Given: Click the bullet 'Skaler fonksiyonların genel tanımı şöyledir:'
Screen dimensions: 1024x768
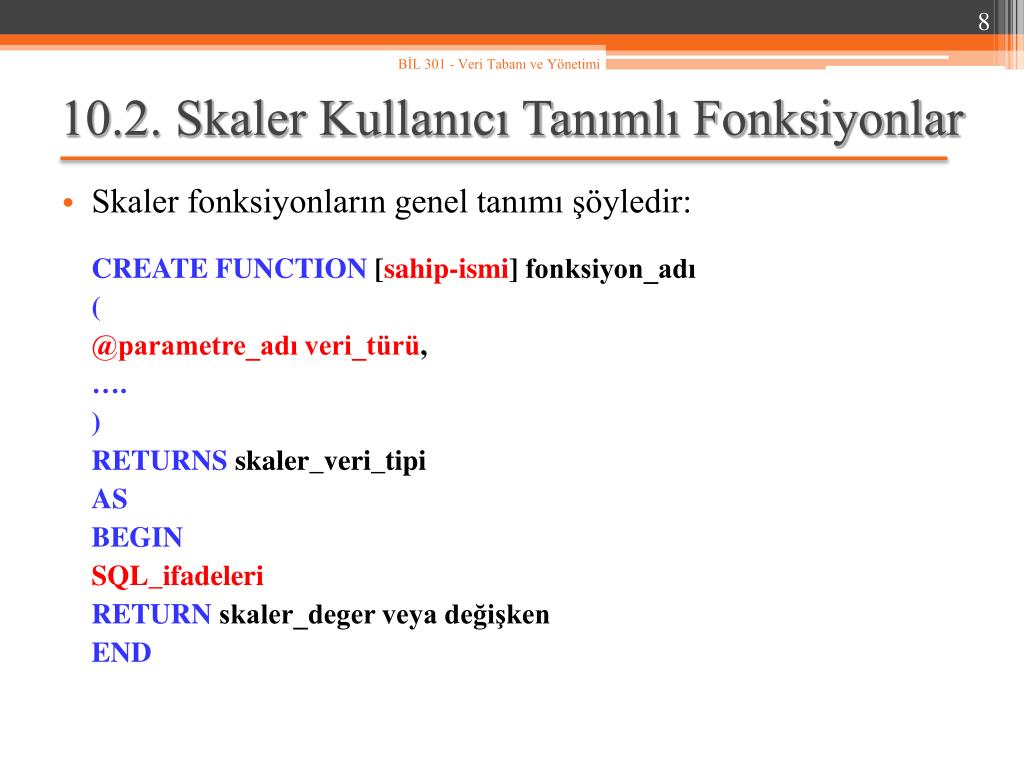Looking at the screenshot, I should [x=391, y=202].
